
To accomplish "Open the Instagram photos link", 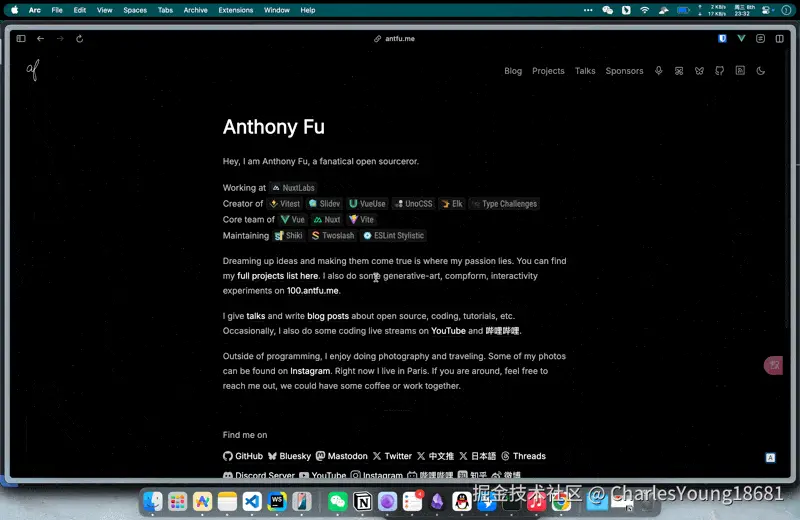I will click(310, 371).
